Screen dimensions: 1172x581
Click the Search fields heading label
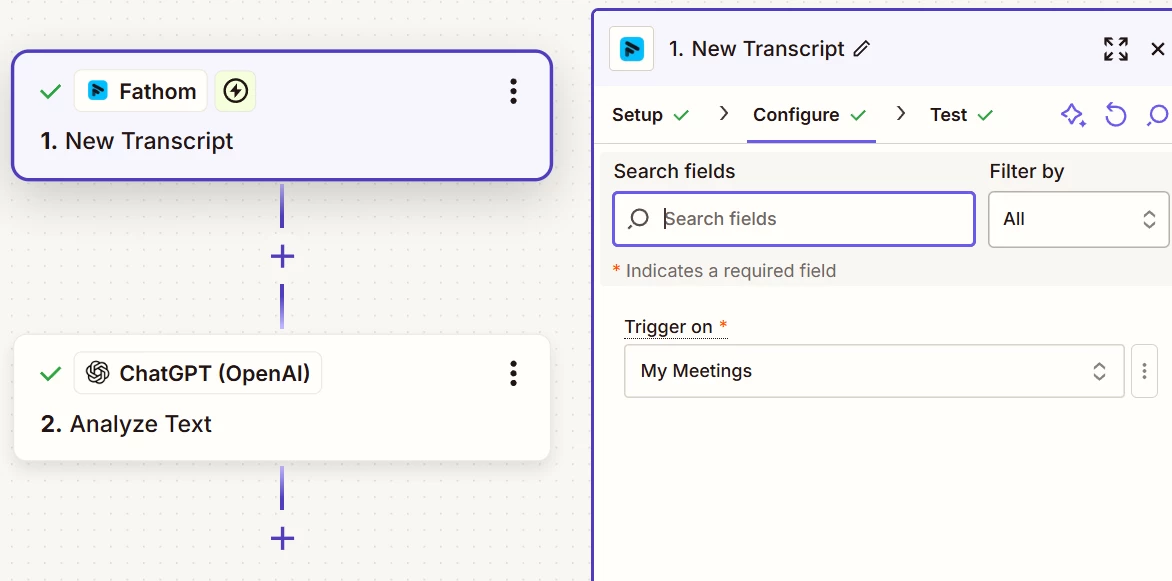[674, 171]
